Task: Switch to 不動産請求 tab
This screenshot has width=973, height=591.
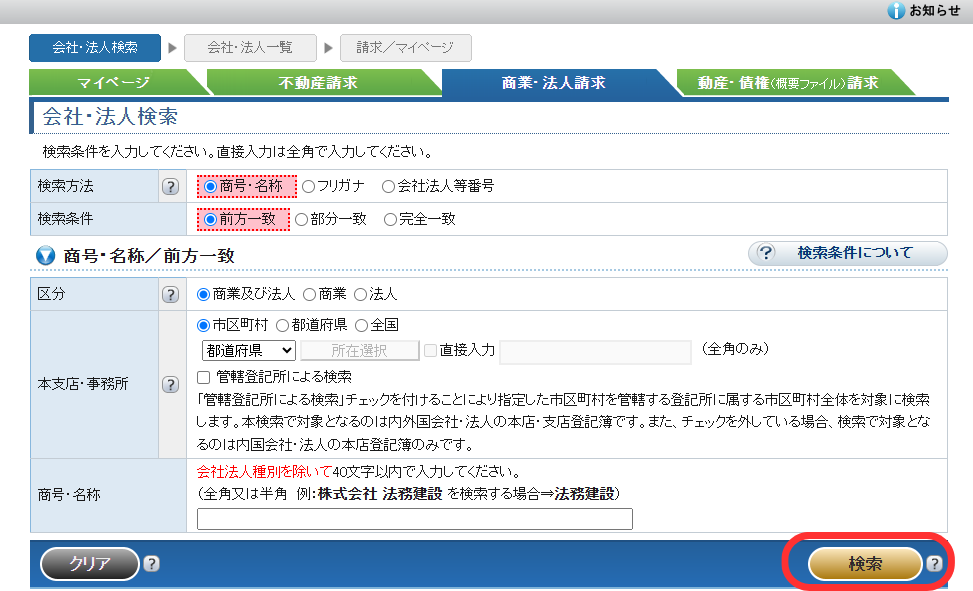Action: click(x=318, y=83)
